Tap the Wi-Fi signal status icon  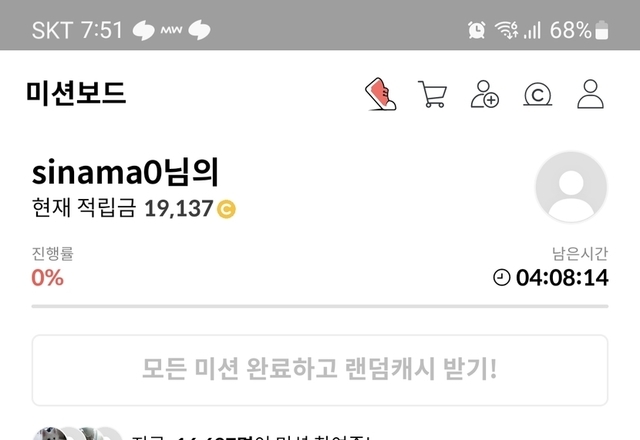(507, 30)
